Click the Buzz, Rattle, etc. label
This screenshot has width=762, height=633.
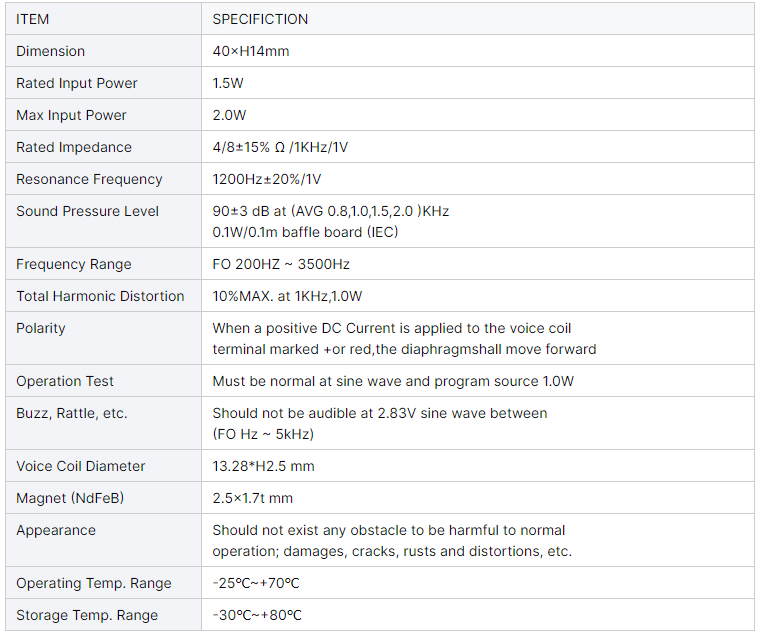click(72, 413)
